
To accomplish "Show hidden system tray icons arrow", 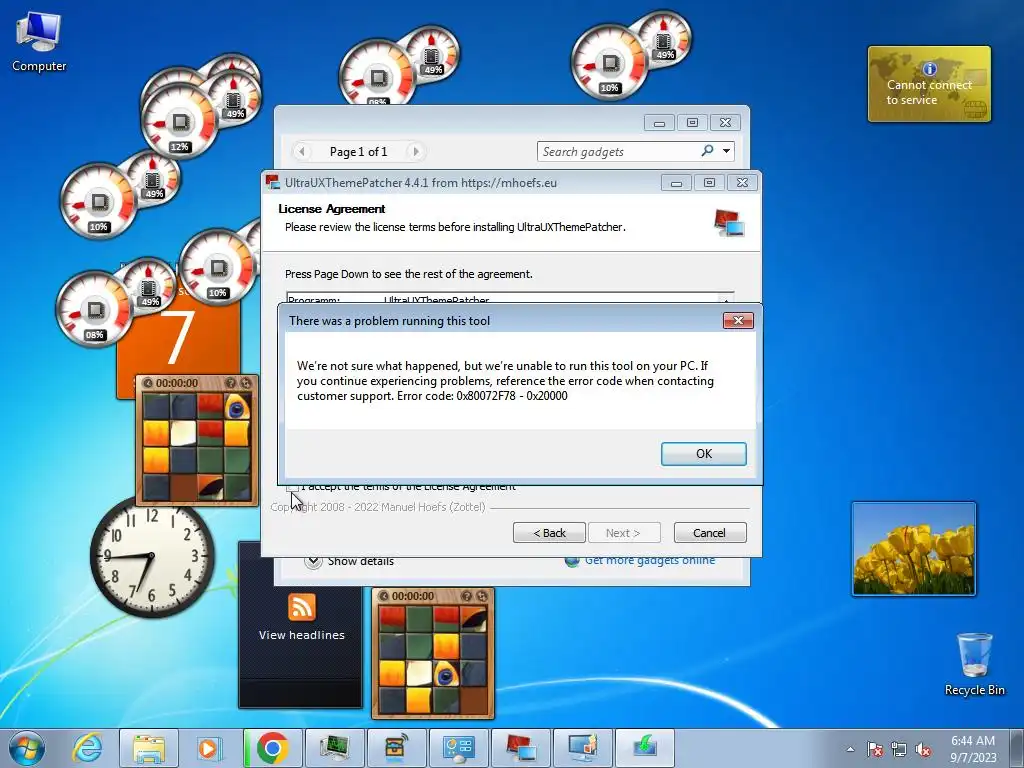I will click(x=850, y=750).
